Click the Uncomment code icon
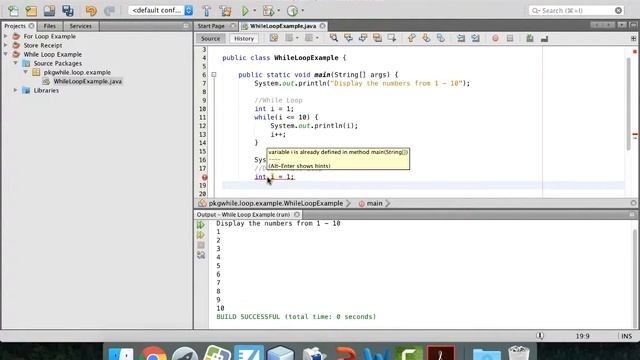 click(x=544, y=38)
